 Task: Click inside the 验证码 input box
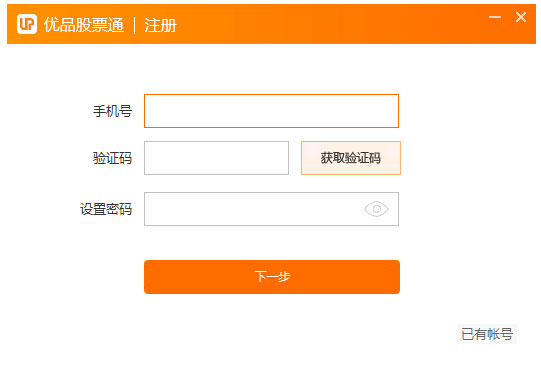click(216, 158)
